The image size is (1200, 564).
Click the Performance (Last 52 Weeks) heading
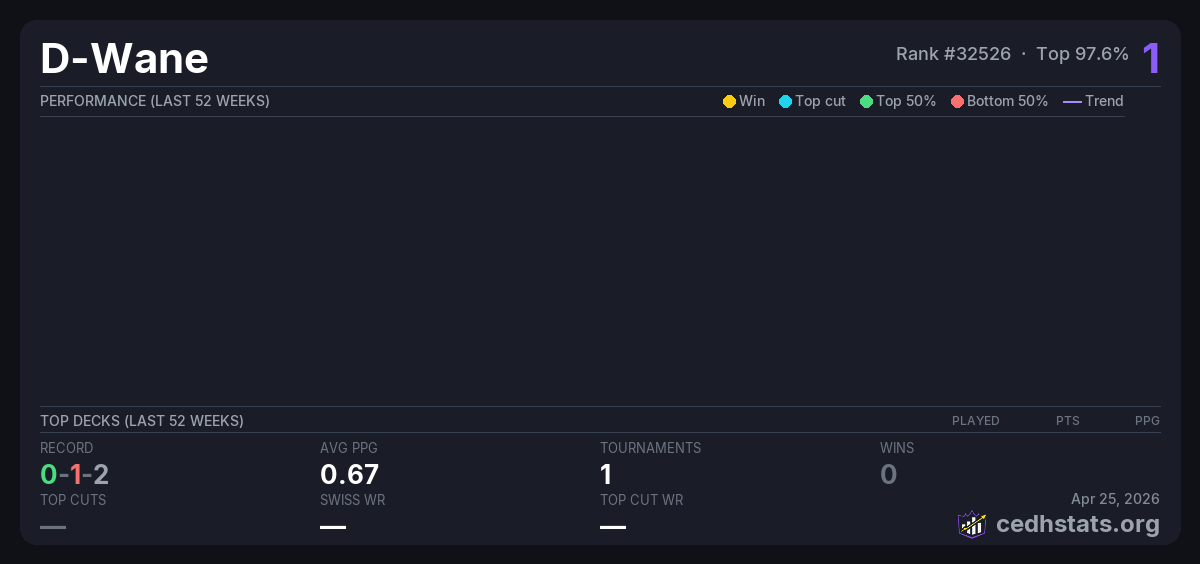(154, 101)
